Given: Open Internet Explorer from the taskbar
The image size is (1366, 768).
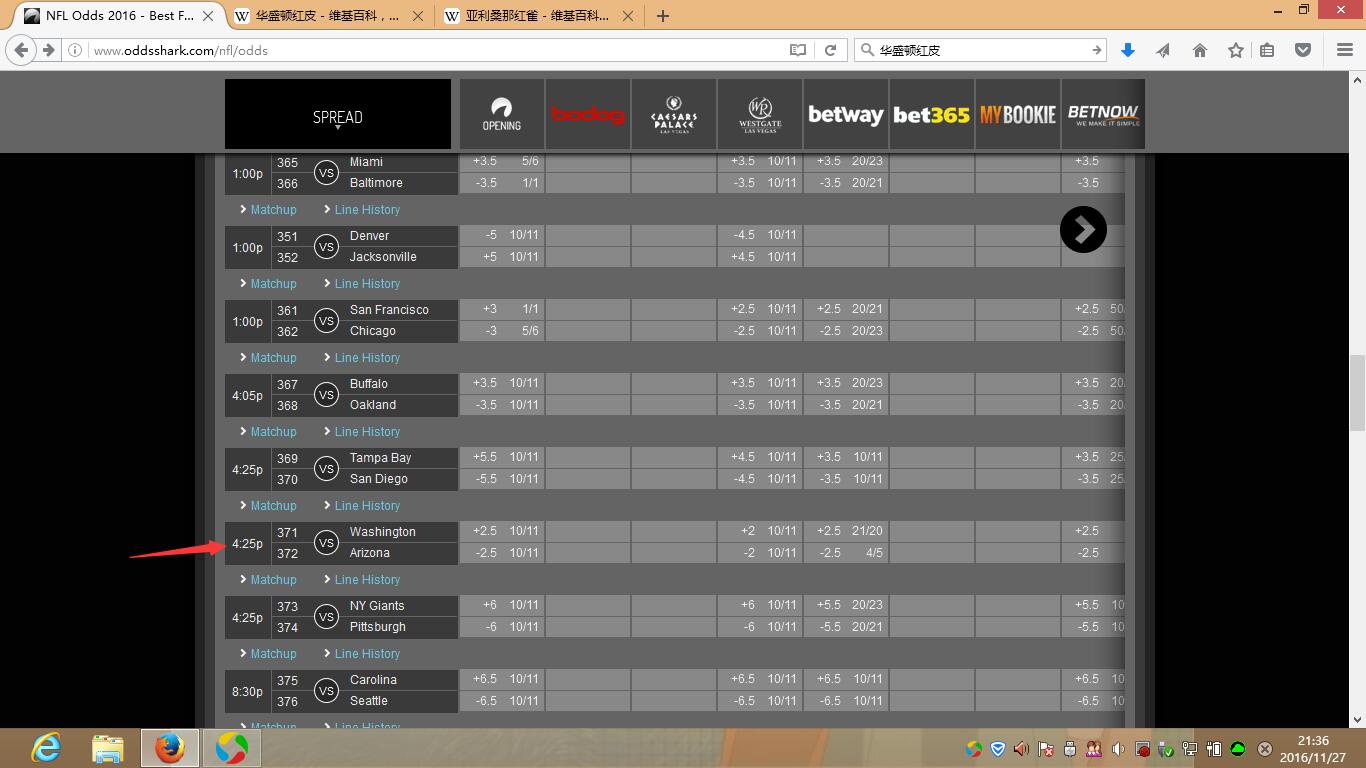Looking at the screenshot, I should coord(46,747).
